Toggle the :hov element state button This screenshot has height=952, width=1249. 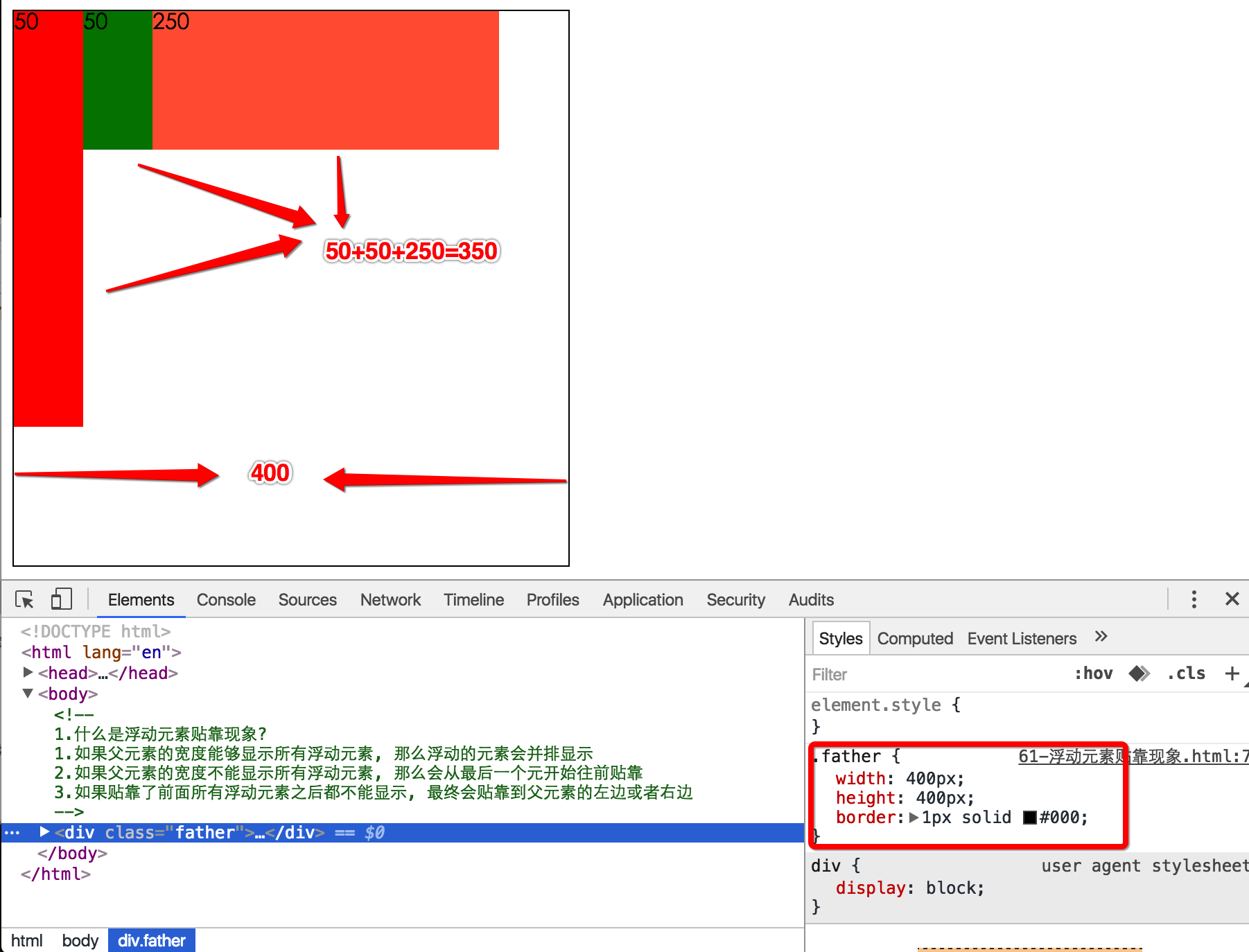click(x=1093, y=673)
